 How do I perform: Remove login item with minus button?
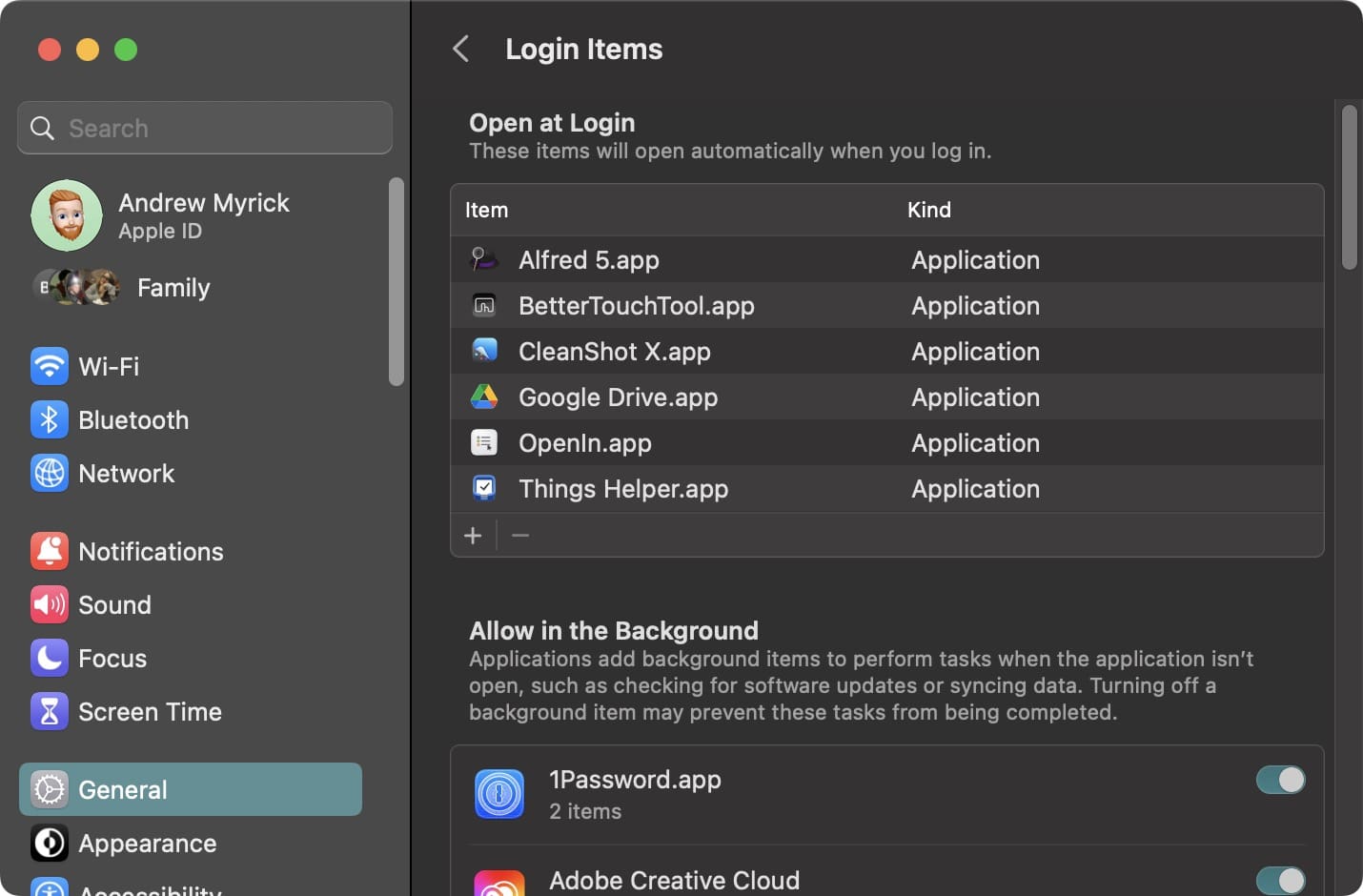coord(520,536)
